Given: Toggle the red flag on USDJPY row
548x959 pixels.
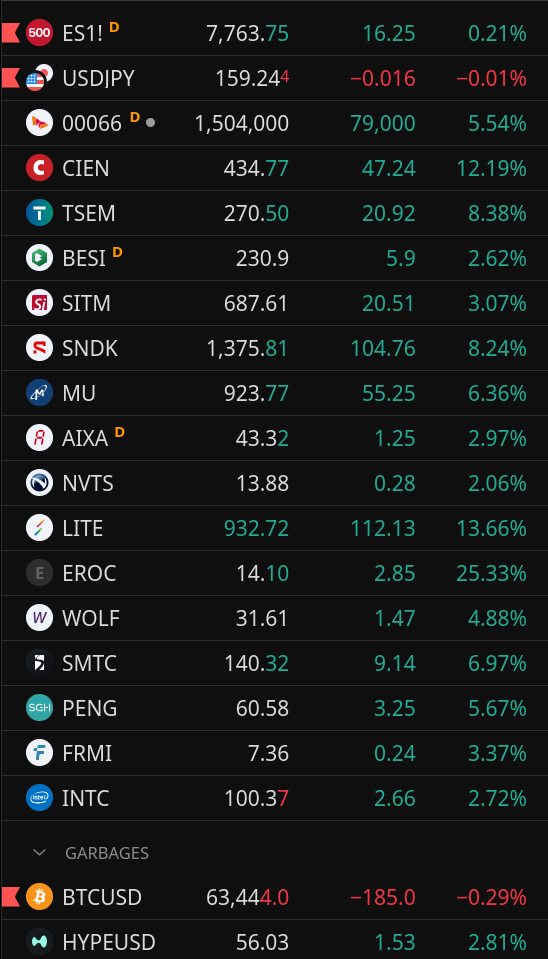Looking at the screenshot, I should click(x=10, y=78).
